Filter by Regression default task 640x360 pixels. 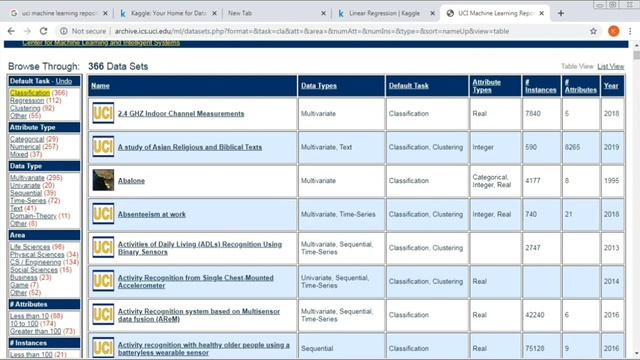pyautogui.click(x=27, y=100)
